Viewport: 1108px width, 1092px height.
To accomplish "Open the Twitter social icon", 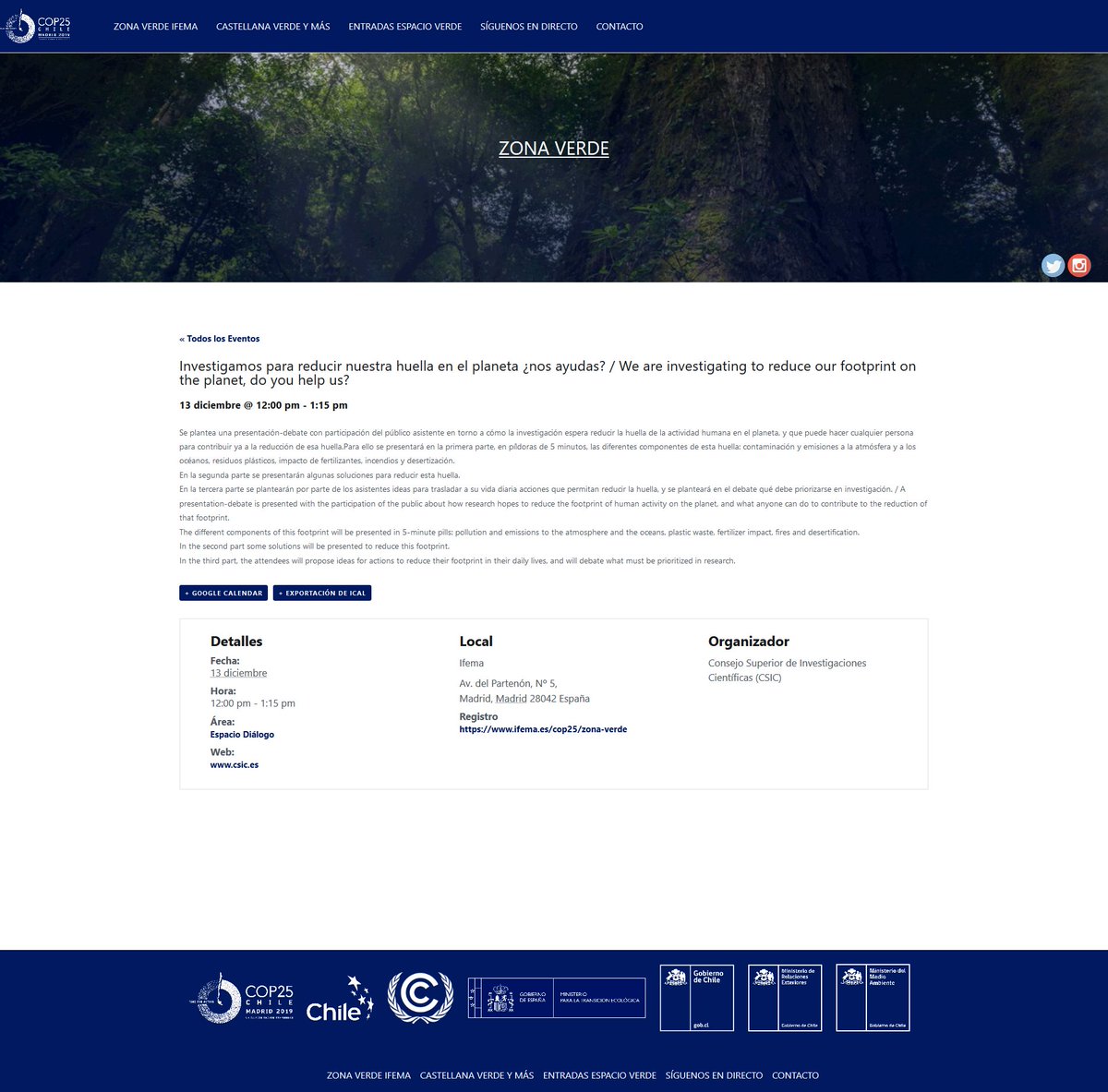I will click(1053, 266).
